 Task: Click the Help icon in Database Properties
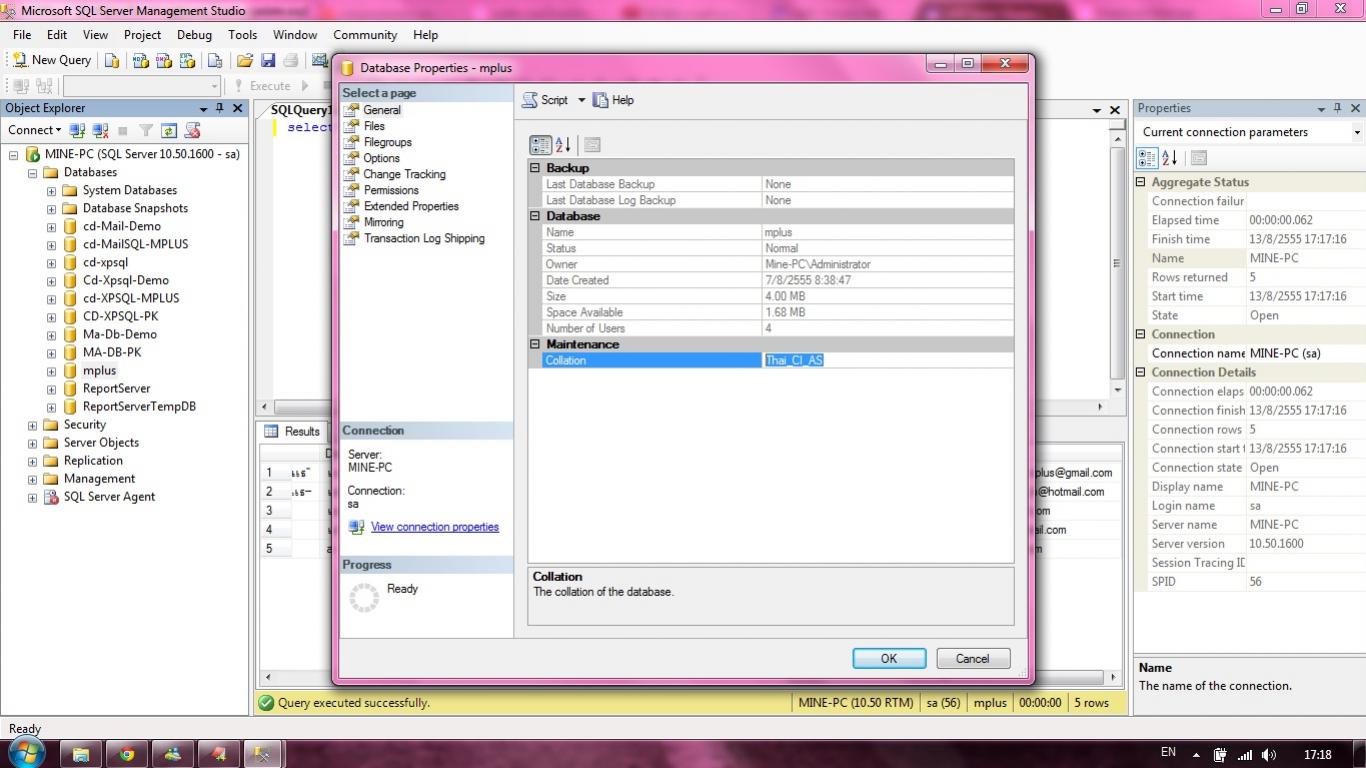coord(600,100)
